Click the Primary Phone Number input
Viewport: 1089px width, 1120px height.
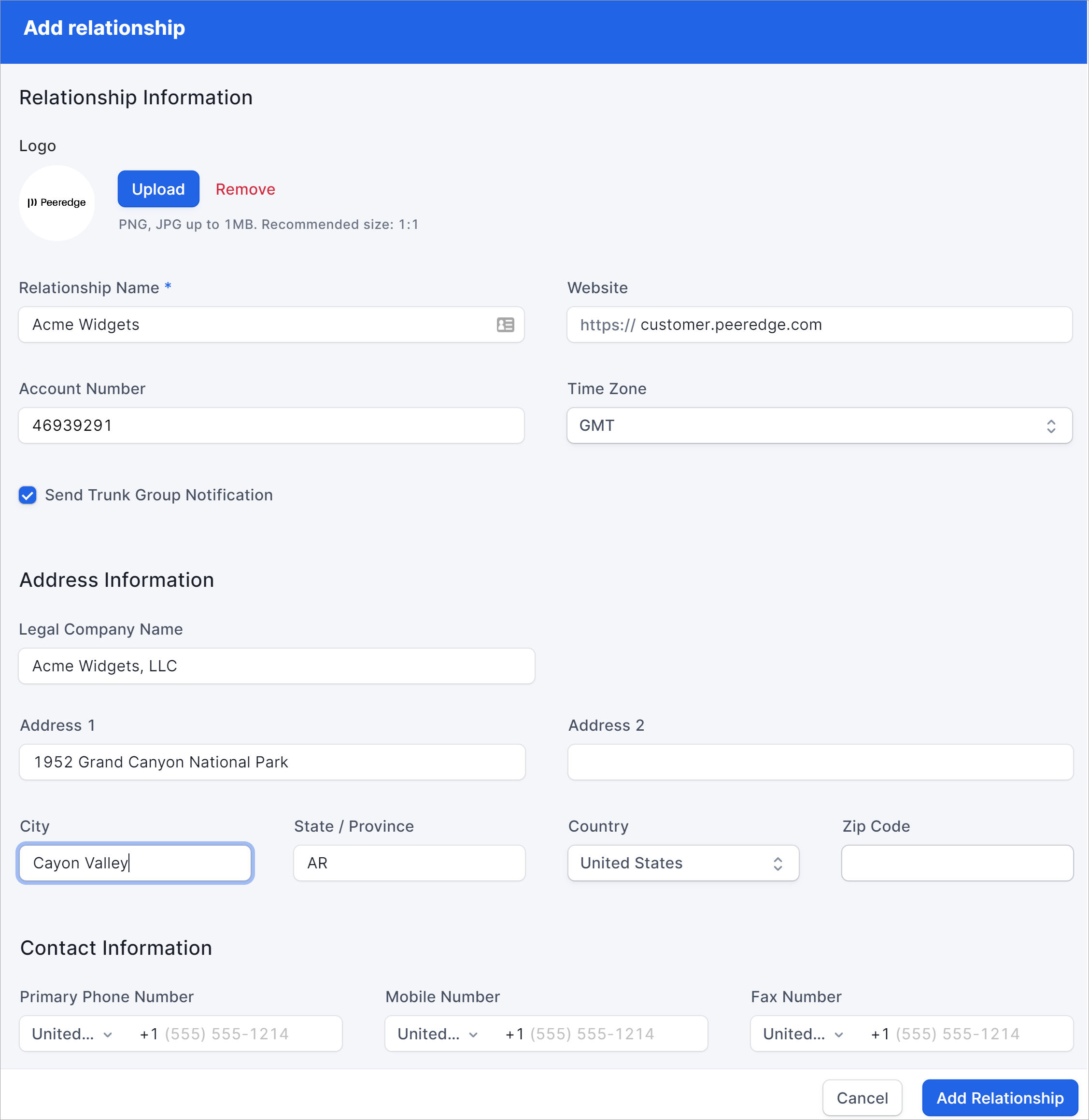[x=240, y=1034]
